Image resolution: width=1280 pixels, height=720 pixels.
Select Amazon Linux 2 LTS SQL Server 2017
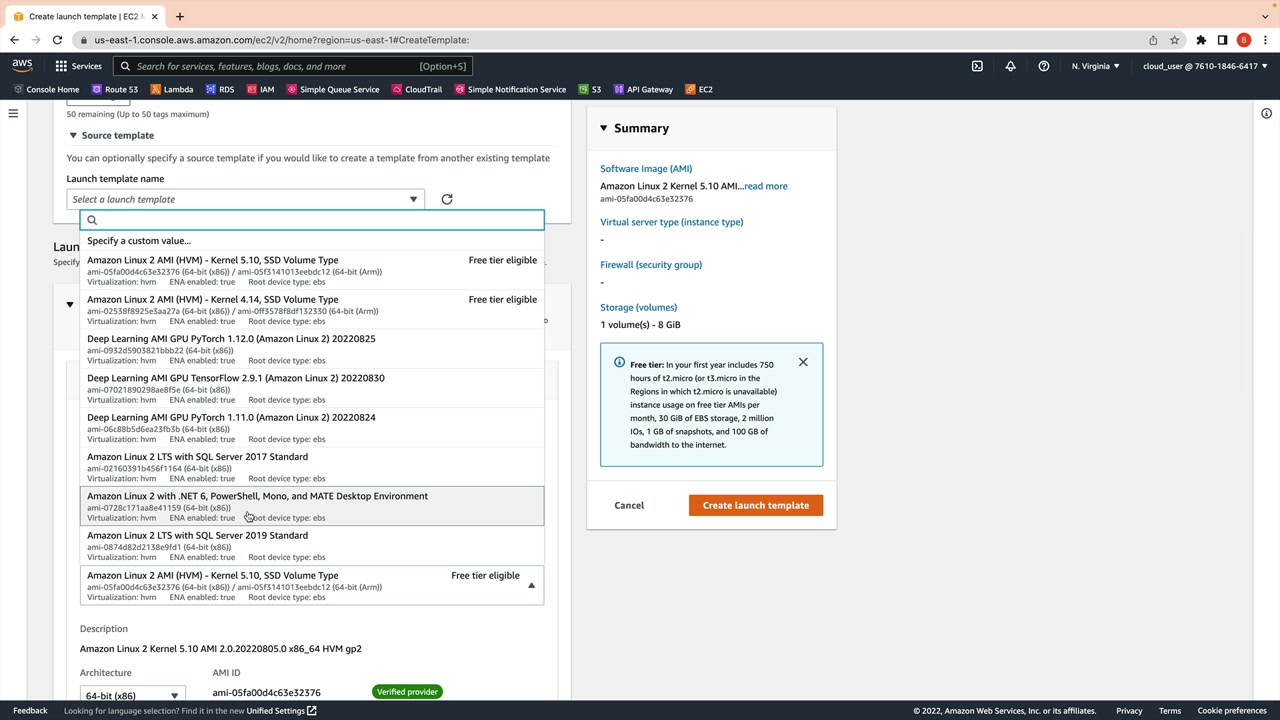[x=312, y=467]
